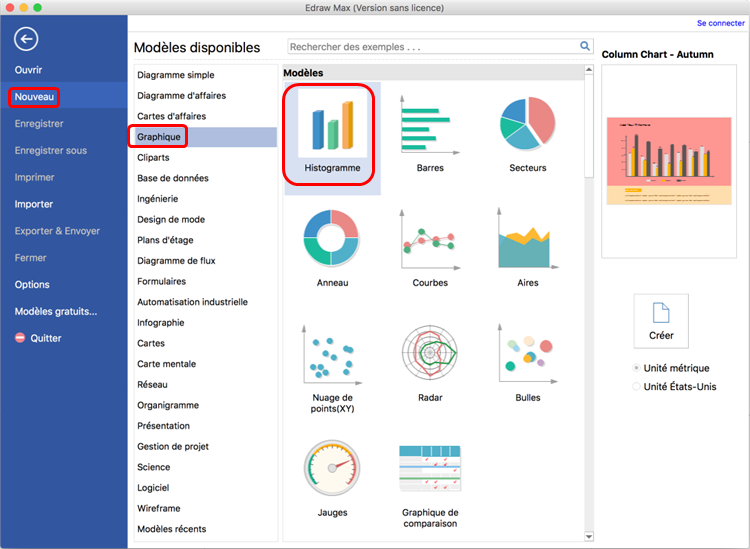This screenshot has width=750, height=549.
Task: Select Logiciel category
Action: tap(153, 487)
